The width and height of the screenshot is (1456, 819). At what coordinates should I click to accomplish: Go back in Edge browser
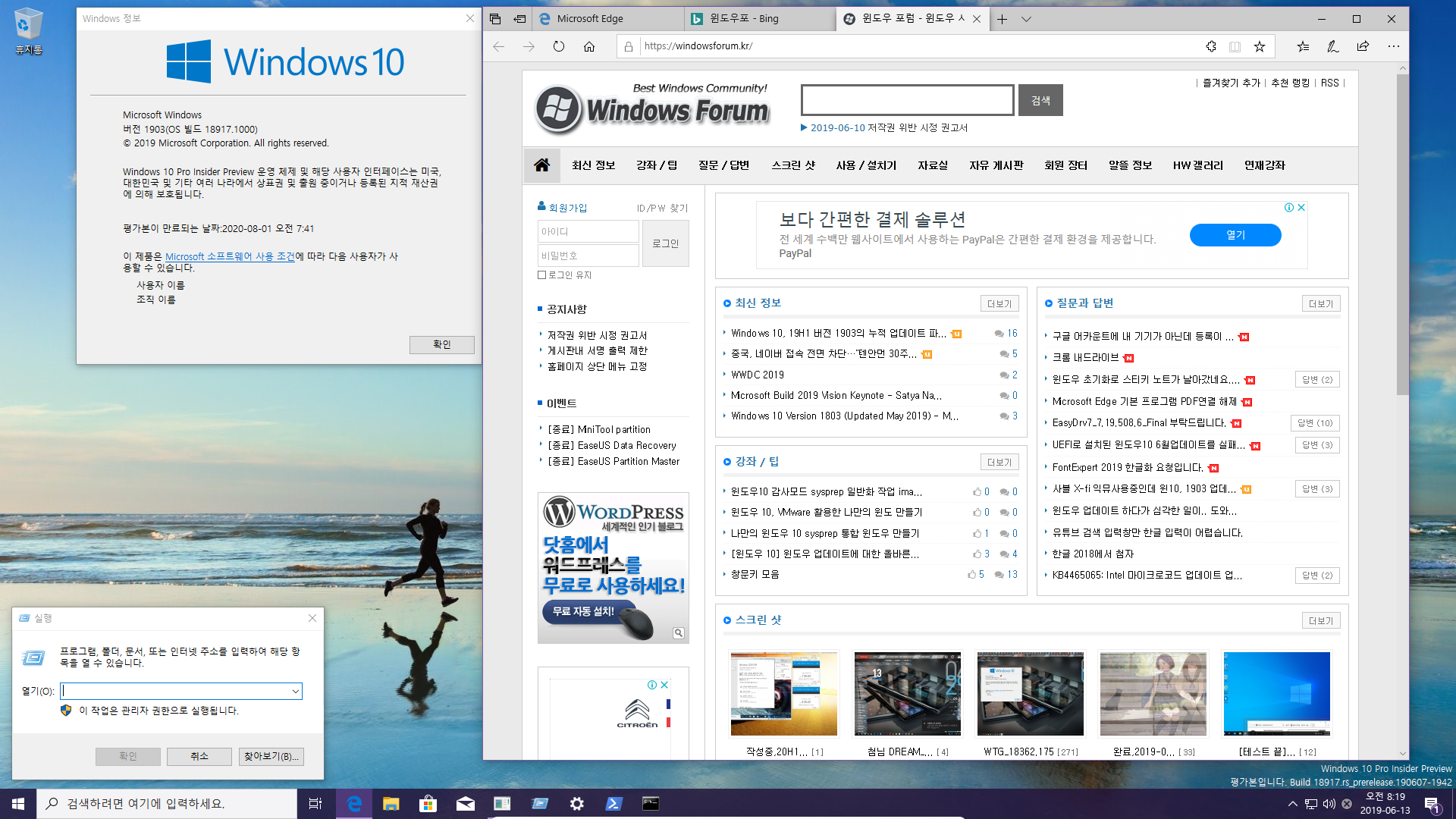tap(498, 46)
